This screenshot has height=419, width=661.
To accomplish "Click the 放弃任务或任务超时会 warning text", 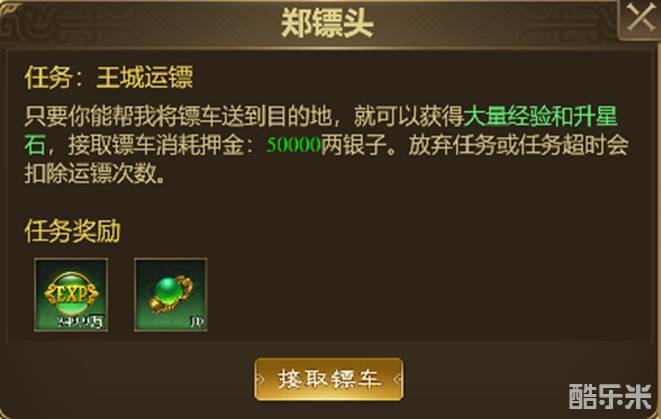I will [519, 145].
